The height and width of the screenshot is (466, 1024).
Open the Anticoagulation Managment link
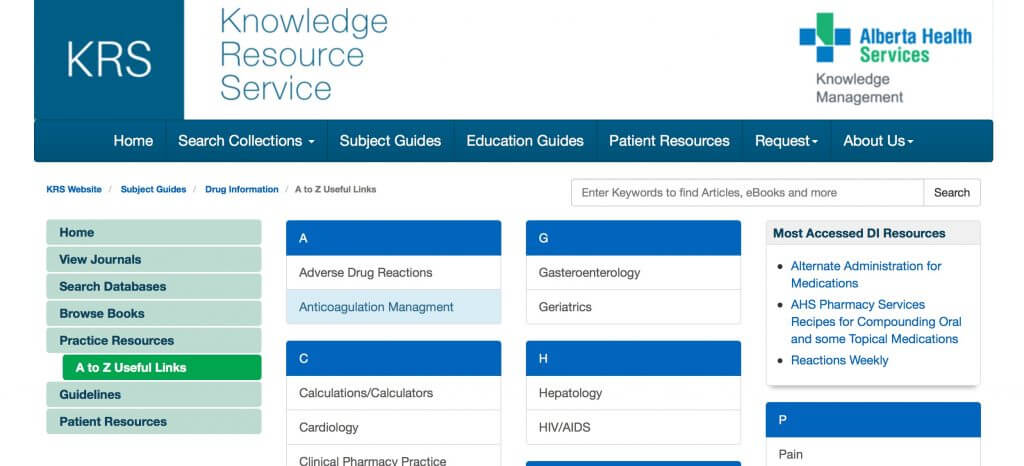(x=376, y=307)
